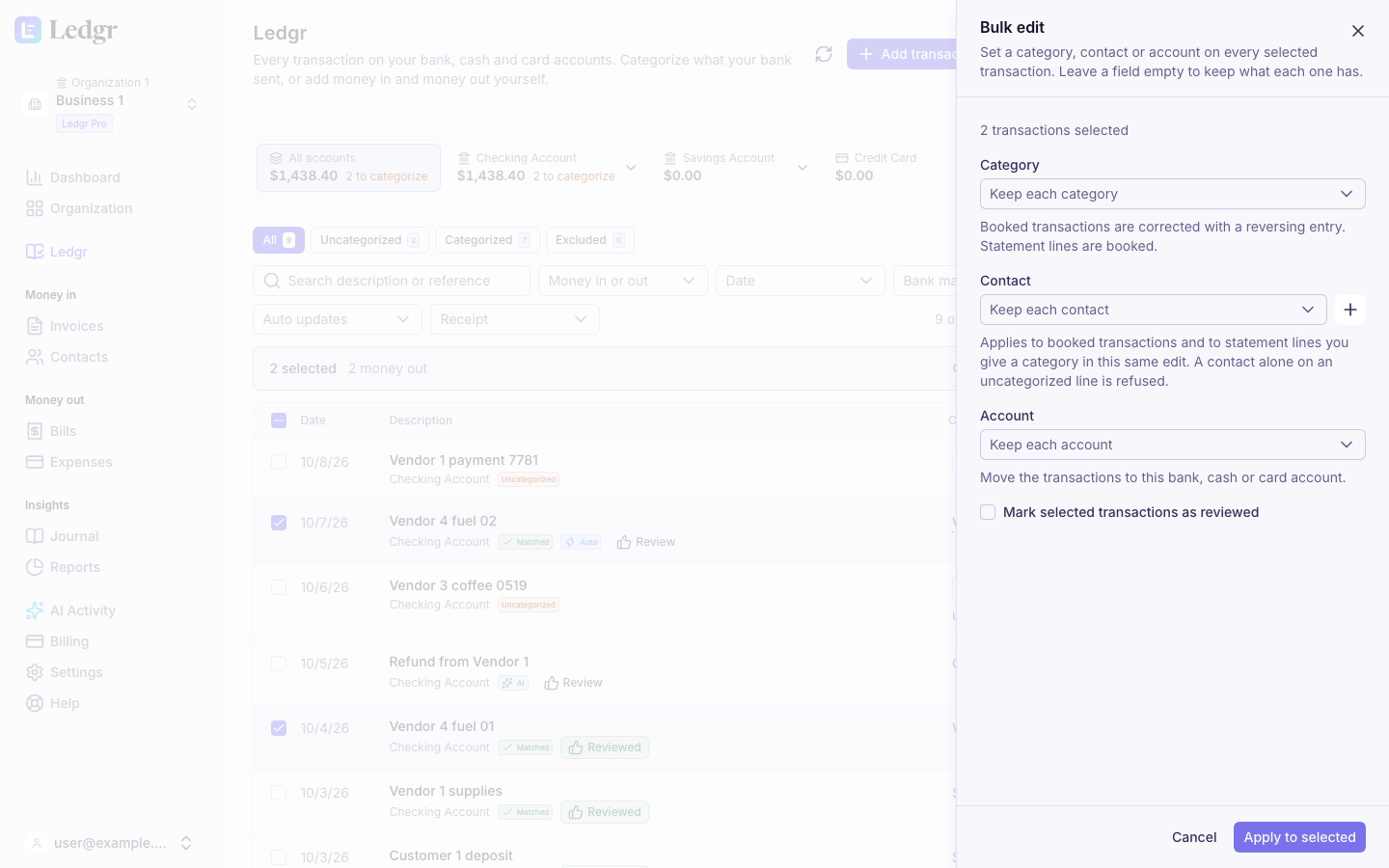This screenshot has width=1389, height=868.
Task: Open Invoices in the sidebar
Action: tap(111, 326)
